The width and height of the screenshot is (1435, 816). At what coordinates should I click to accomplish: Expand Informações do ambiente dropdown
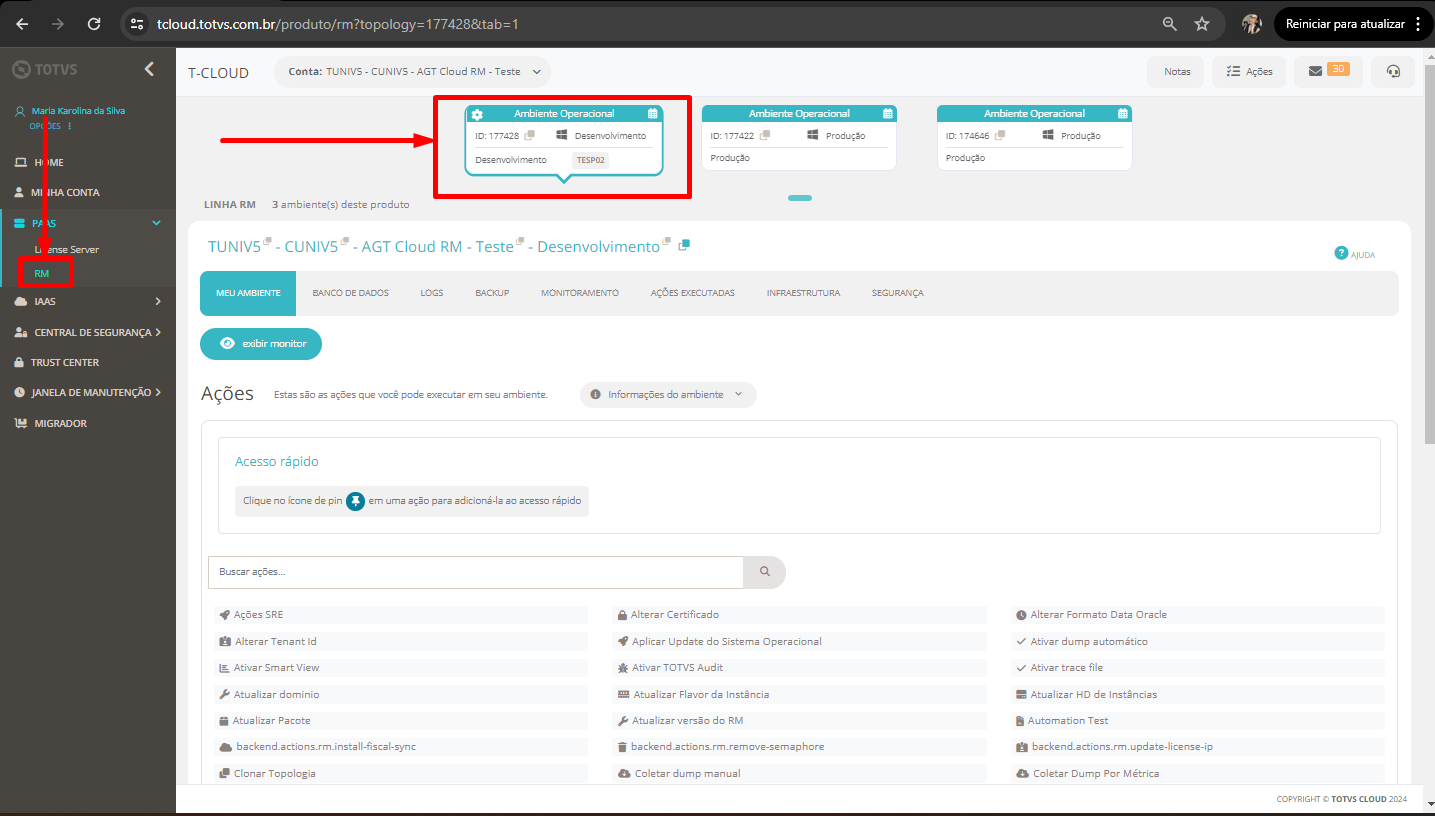668,395
